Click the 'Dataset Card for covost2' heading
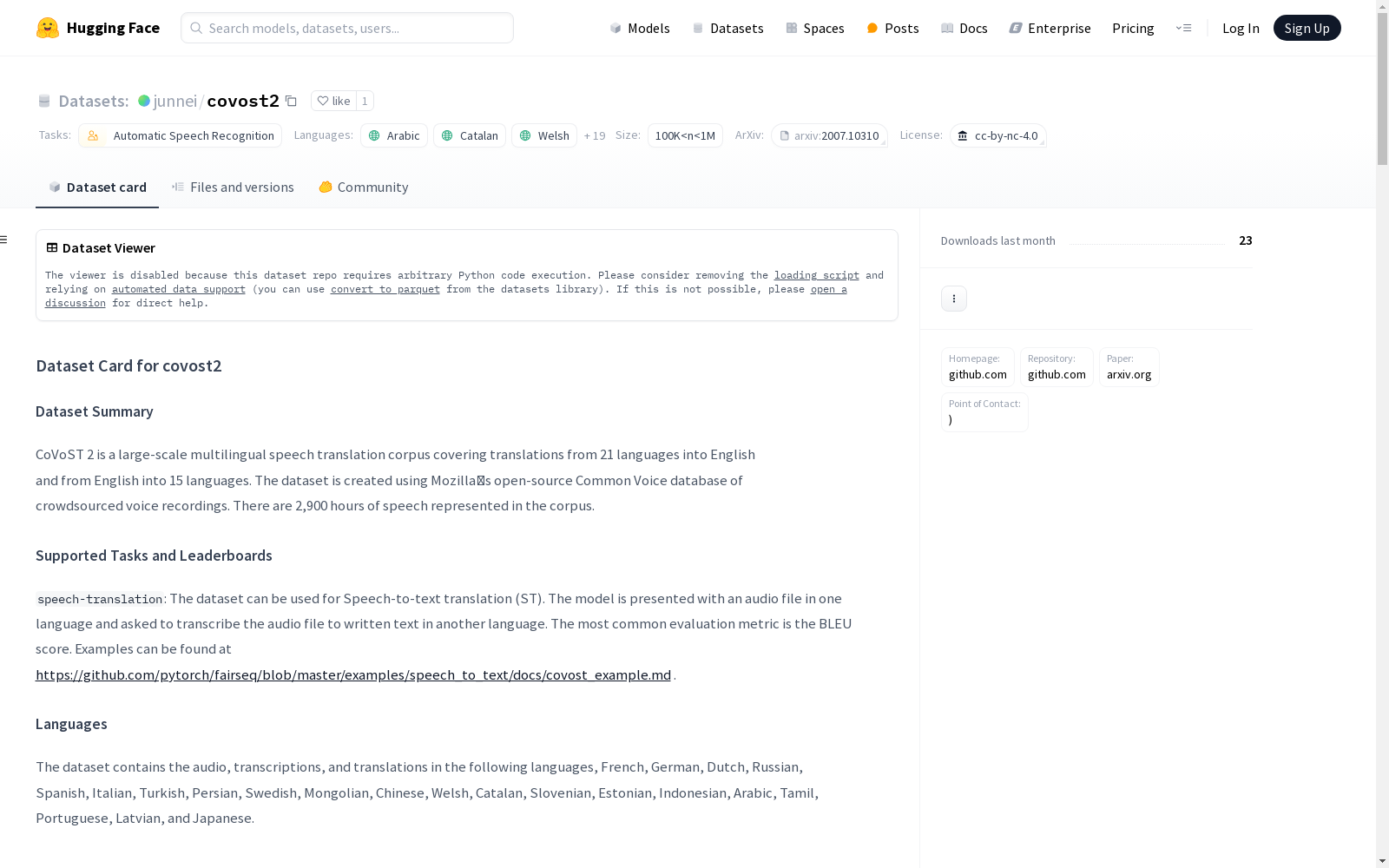The image size is (1389, 868). pyautogui.click(x=128, y=365)
